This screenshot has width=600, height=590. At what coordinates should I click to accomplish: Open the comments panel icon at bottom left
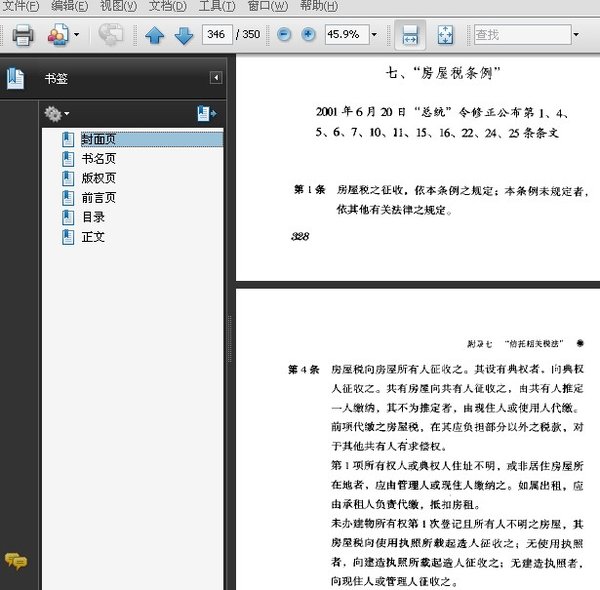click(x=15, y=561)
